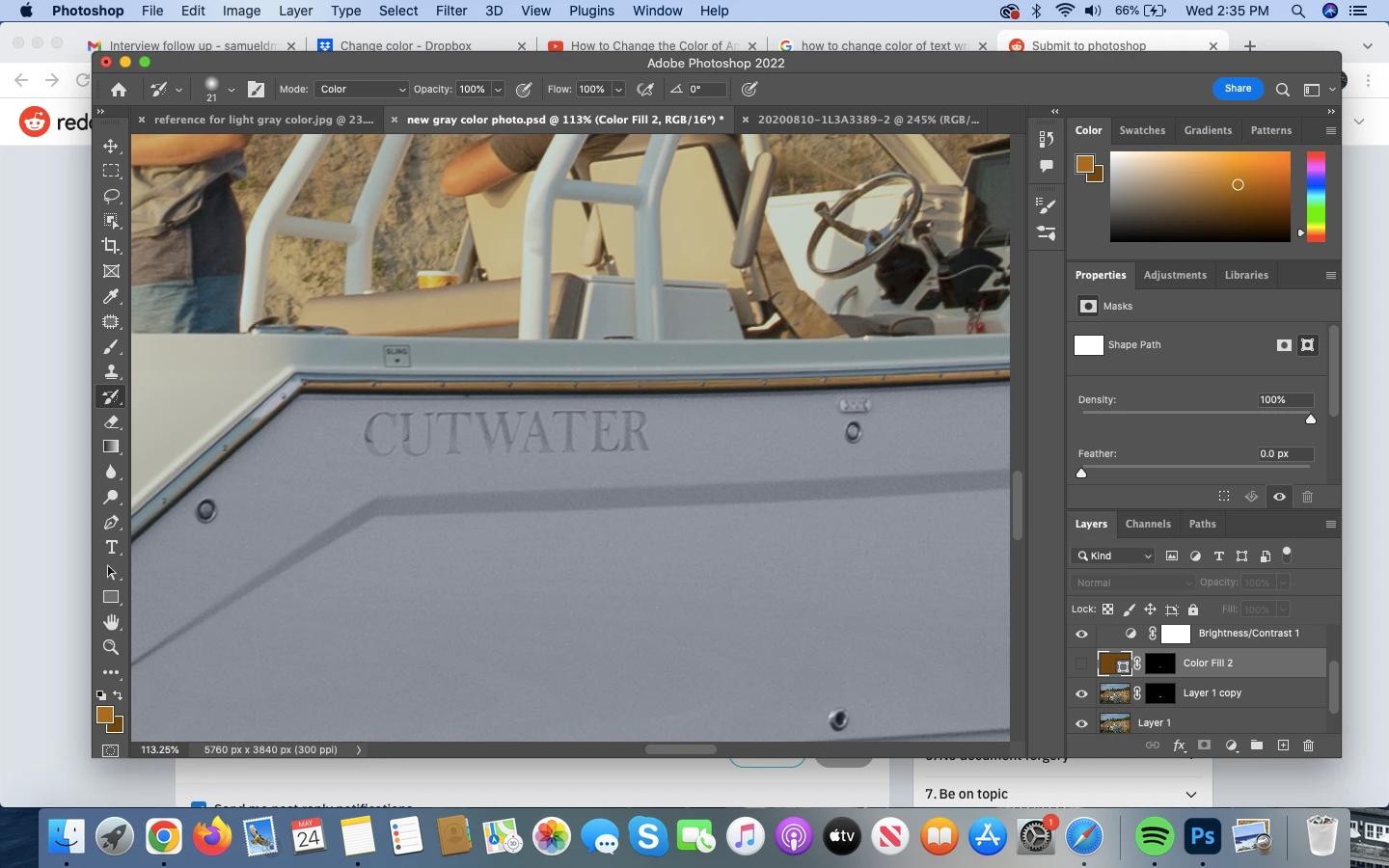
Task: Select the Horizontal Type tool
Action: [111, 548]
